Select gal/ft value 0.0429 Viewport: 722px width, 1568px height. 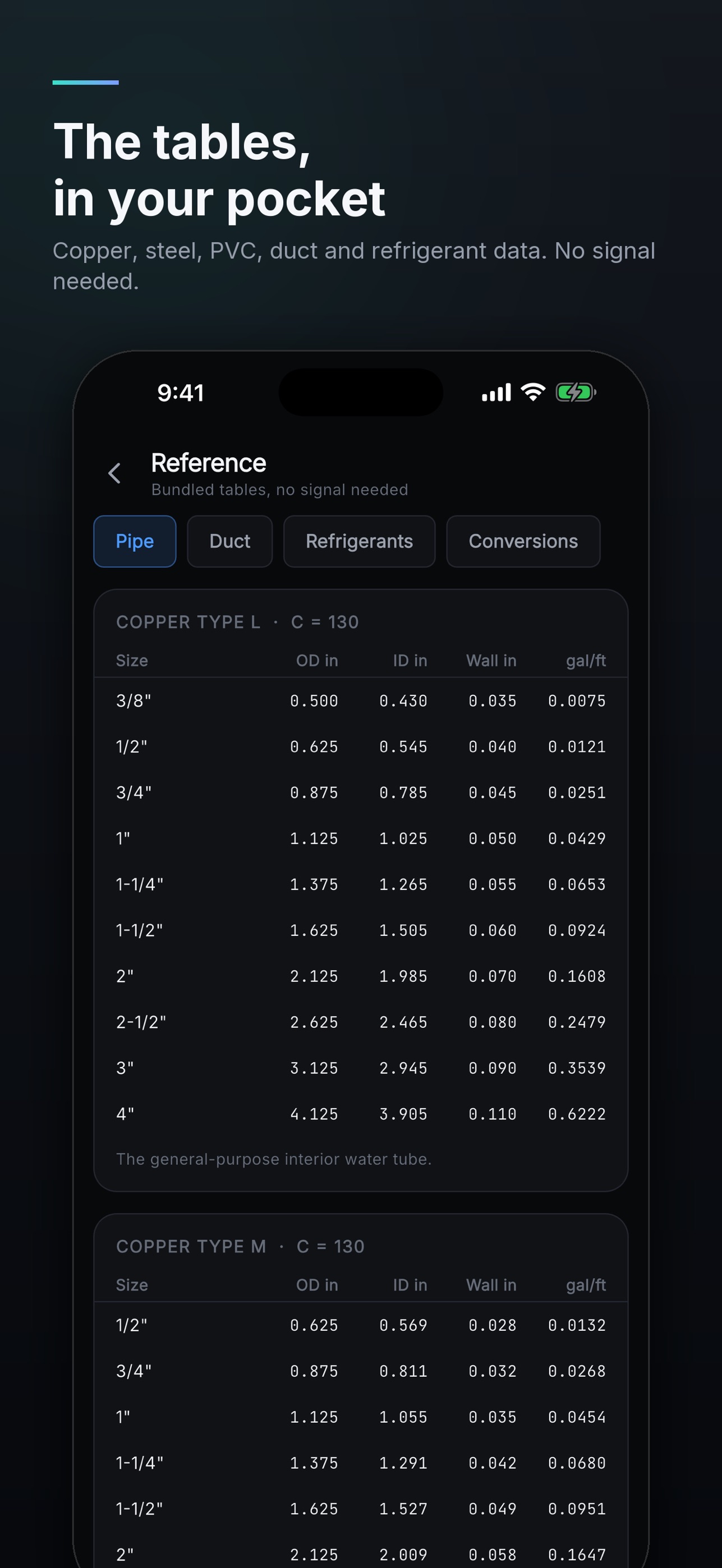coord(577,839)
